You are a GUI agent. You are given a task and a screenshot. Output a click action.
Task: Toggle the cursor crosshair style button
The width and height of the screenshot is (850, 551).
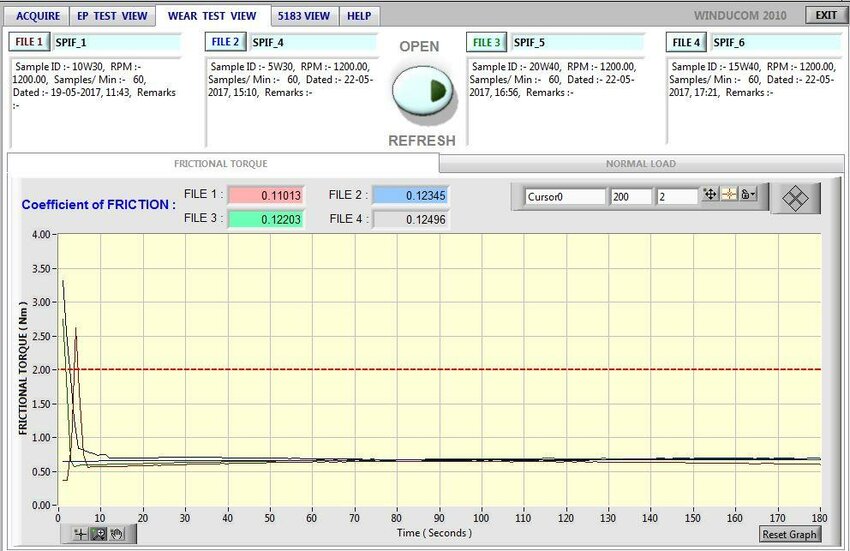coord(729,196)
